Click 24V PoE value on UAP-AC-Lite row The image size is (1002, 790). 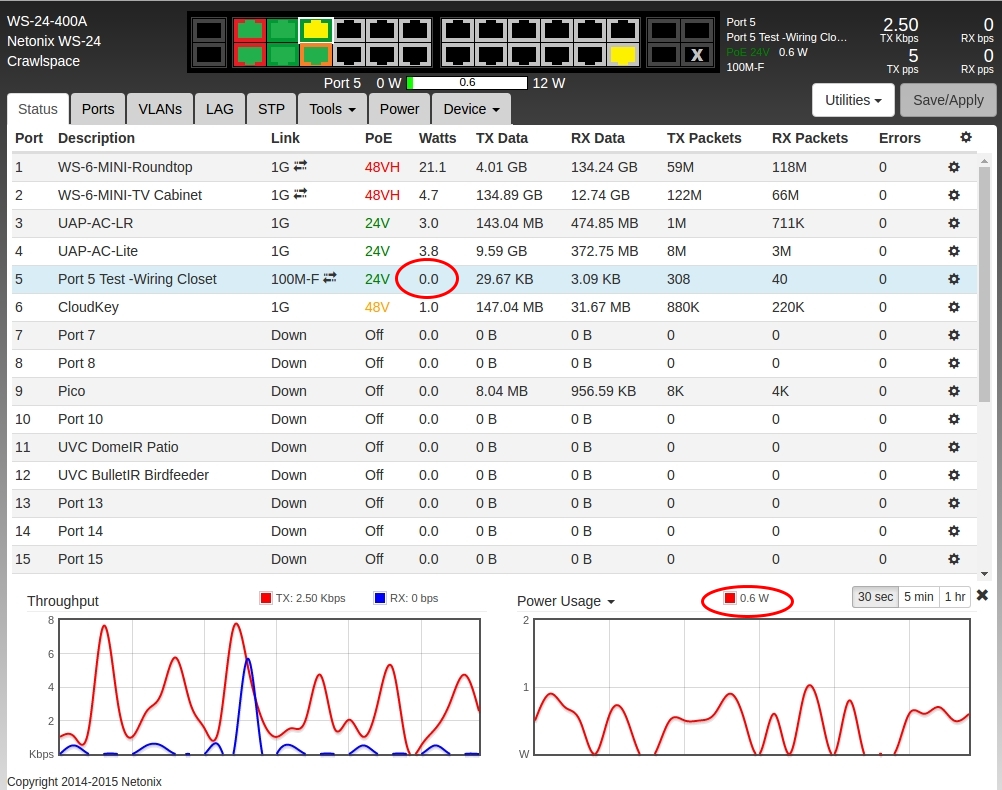[377, 251]
